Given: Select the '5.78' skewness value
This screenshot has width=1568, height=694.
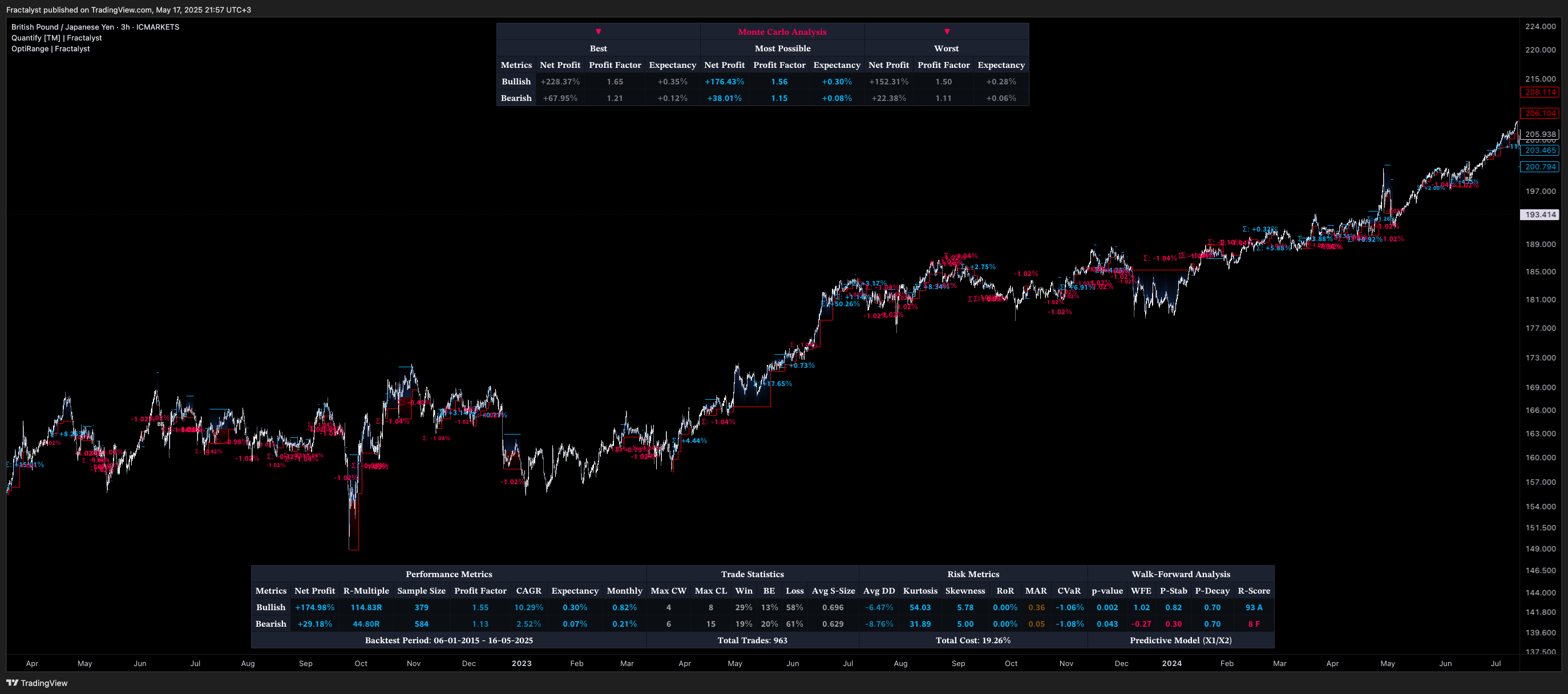Looking at the screenshot, I should click(965, 608).
